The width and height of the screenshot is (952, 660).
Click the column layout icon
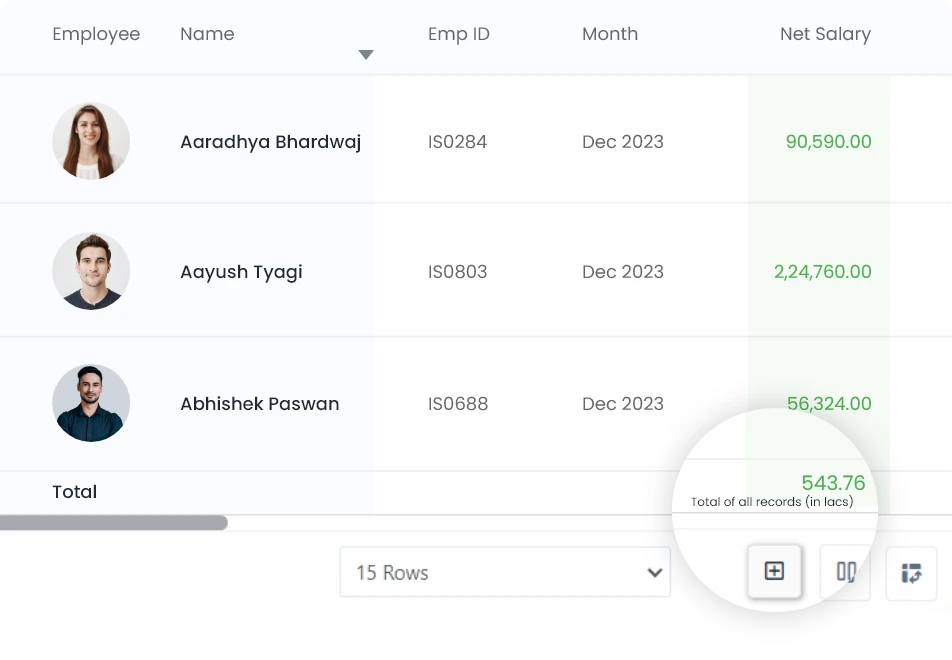(x=845, y=573)
